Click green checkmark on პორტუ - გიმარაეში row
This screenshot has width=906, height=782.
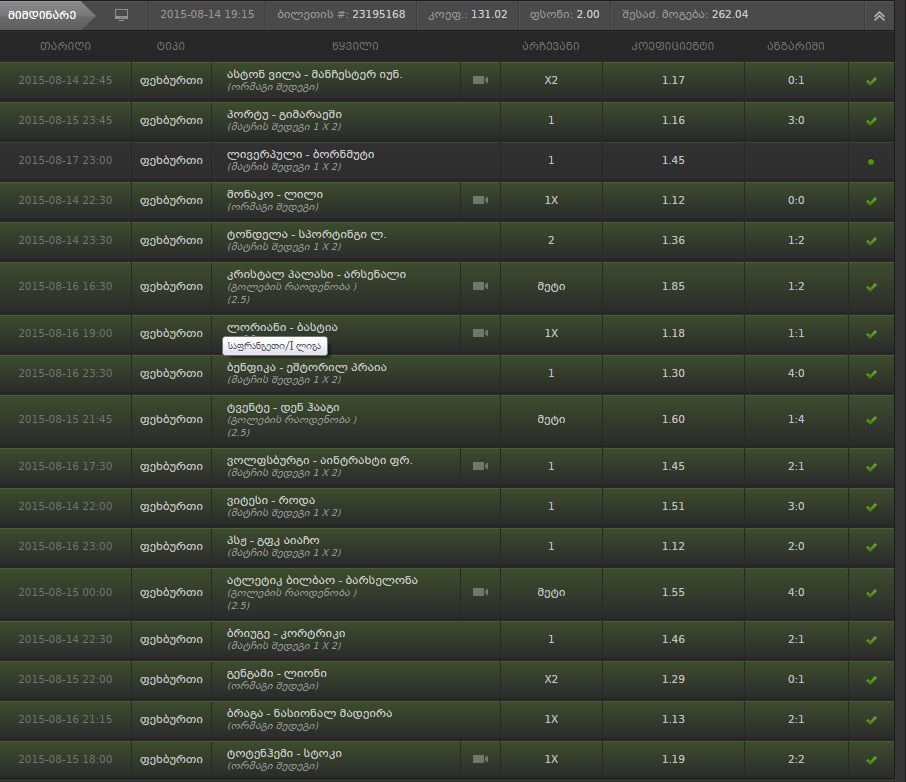(871, 121)
